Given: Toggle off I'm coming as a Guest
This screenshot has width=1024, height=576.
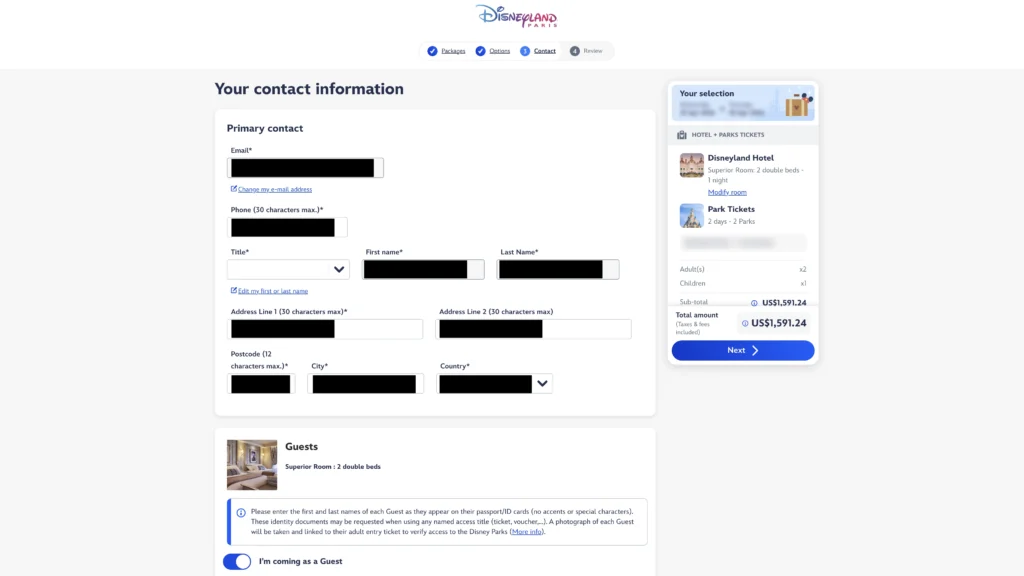Looking at the screenshot, I should [x=237, y=561].
